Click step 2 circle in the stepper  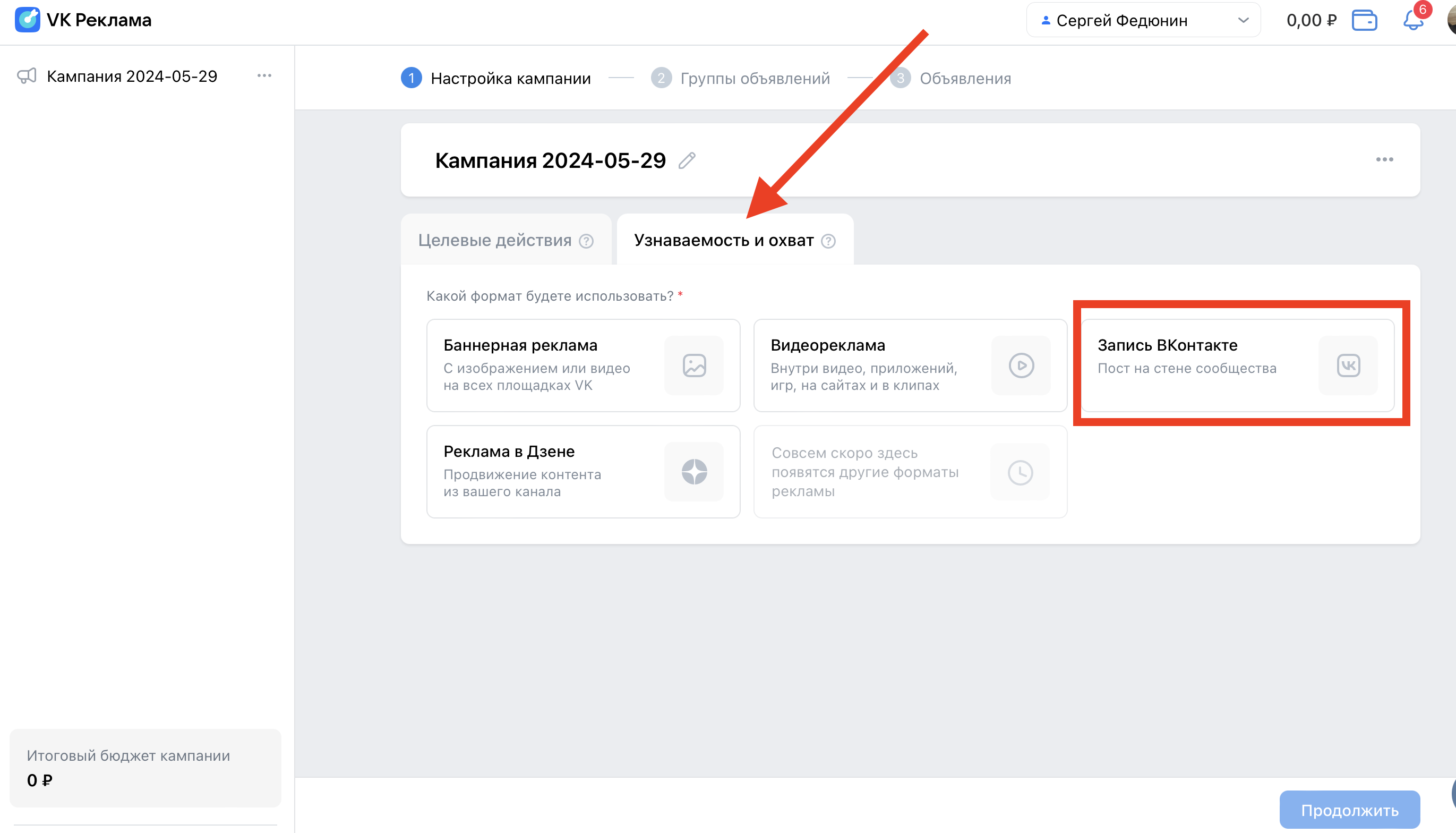pos(662,78)
